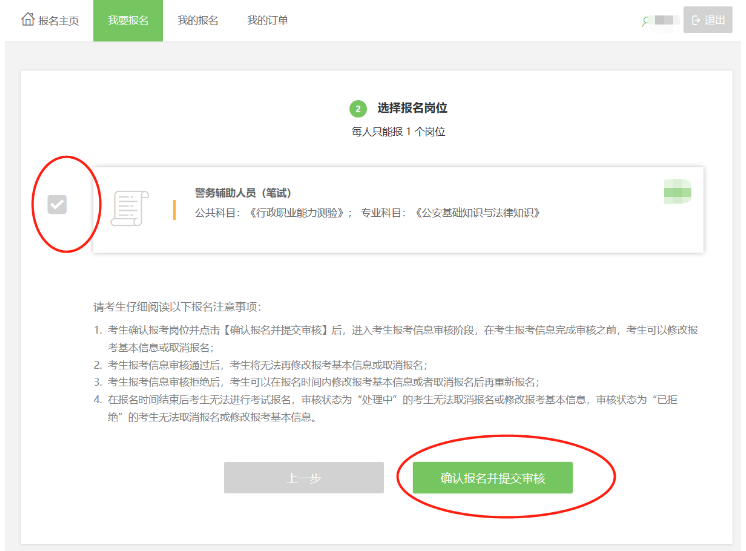Click the orange vertical bar beside subjects
Image resolution: width=746 pixels, height=551 pixels.
coord(174,208)
